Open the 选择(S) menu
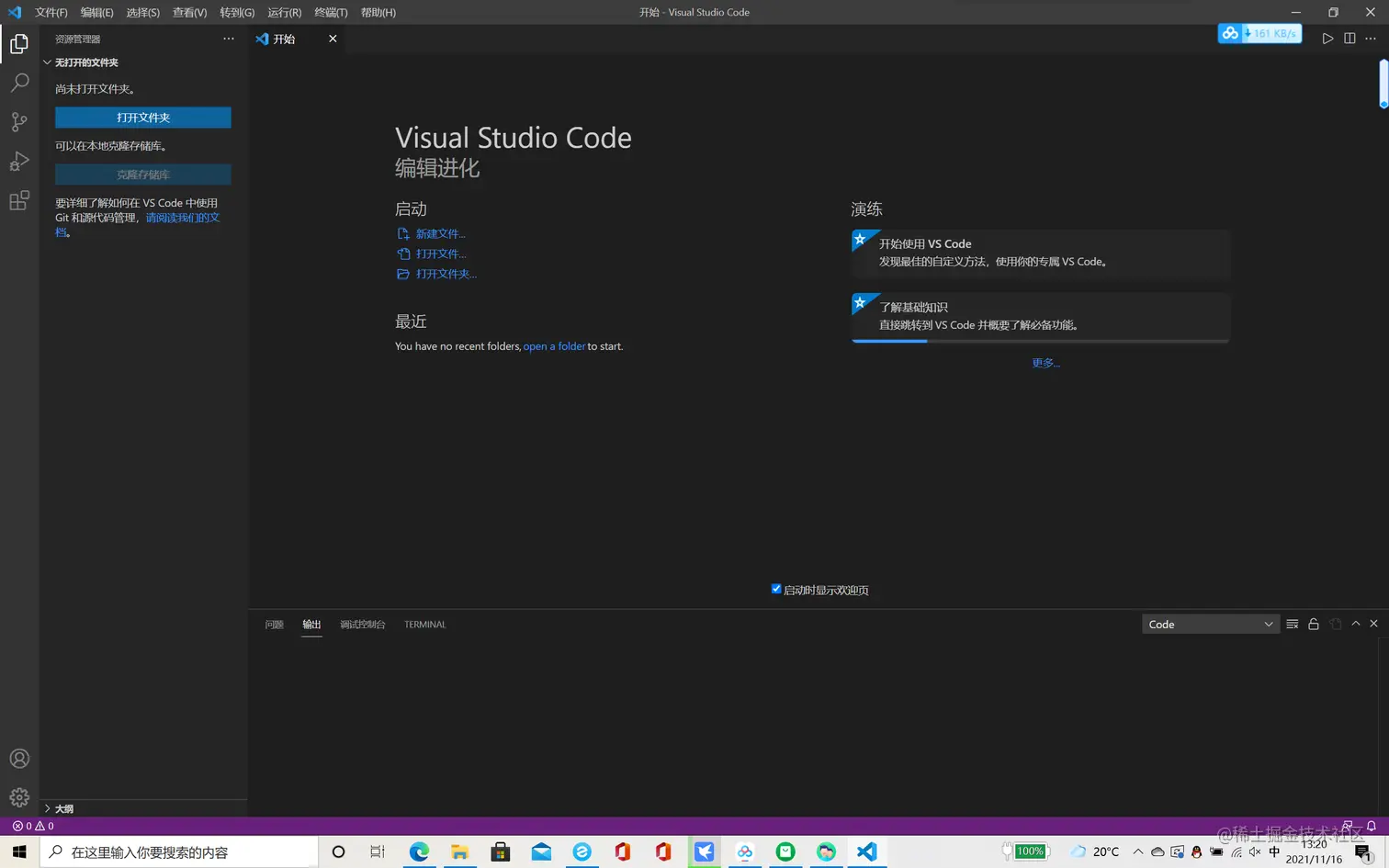Image resolution: width=1389 pixels, height=868 pixels. coord(142,12)
